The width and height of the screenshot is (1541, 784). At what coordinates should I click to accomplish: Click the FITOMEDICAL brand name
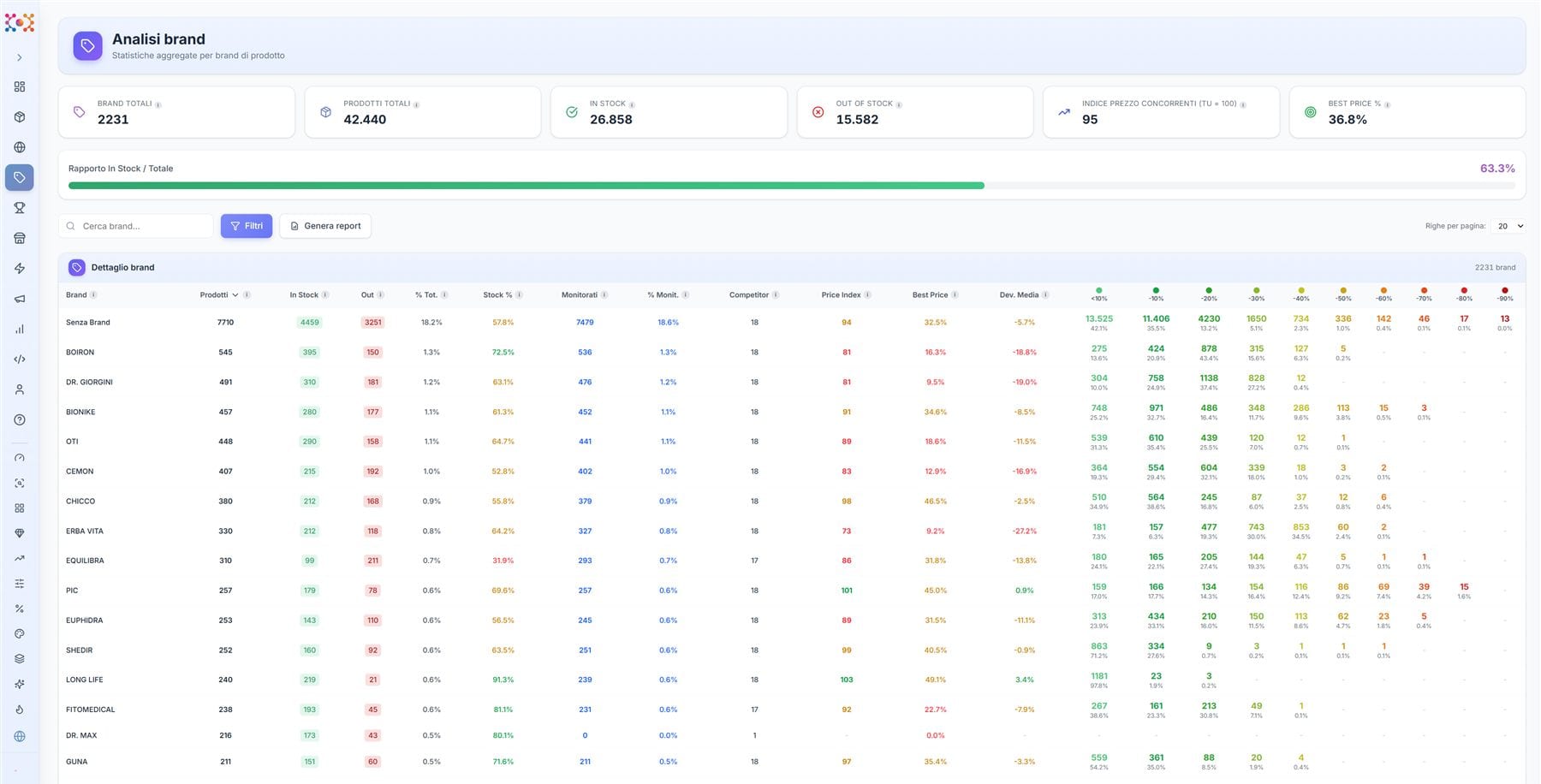point(90,710)
